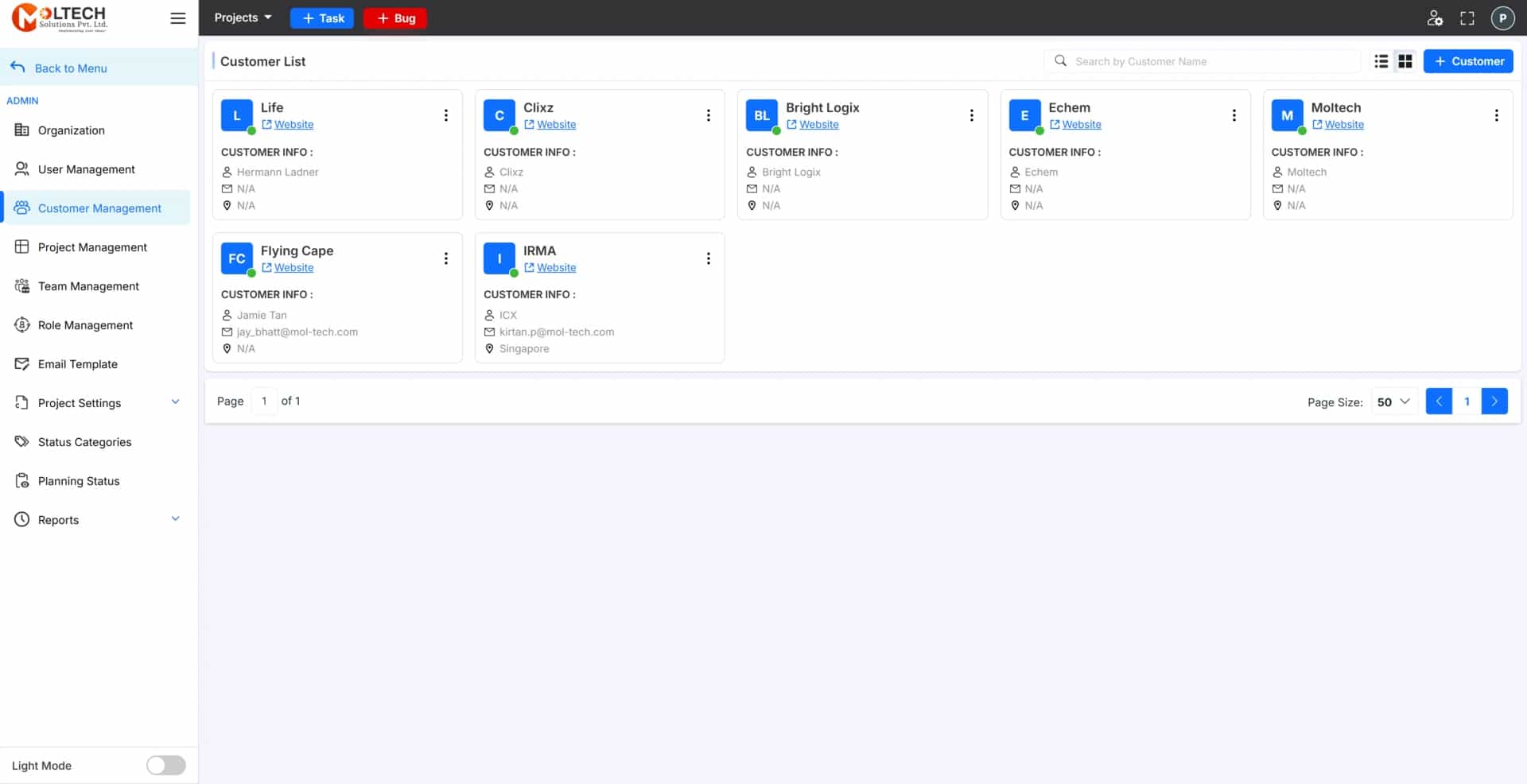Open options menu for Moltech card
The image size is (1527, 784).
pyautogui.click(x=1496, y=115)
